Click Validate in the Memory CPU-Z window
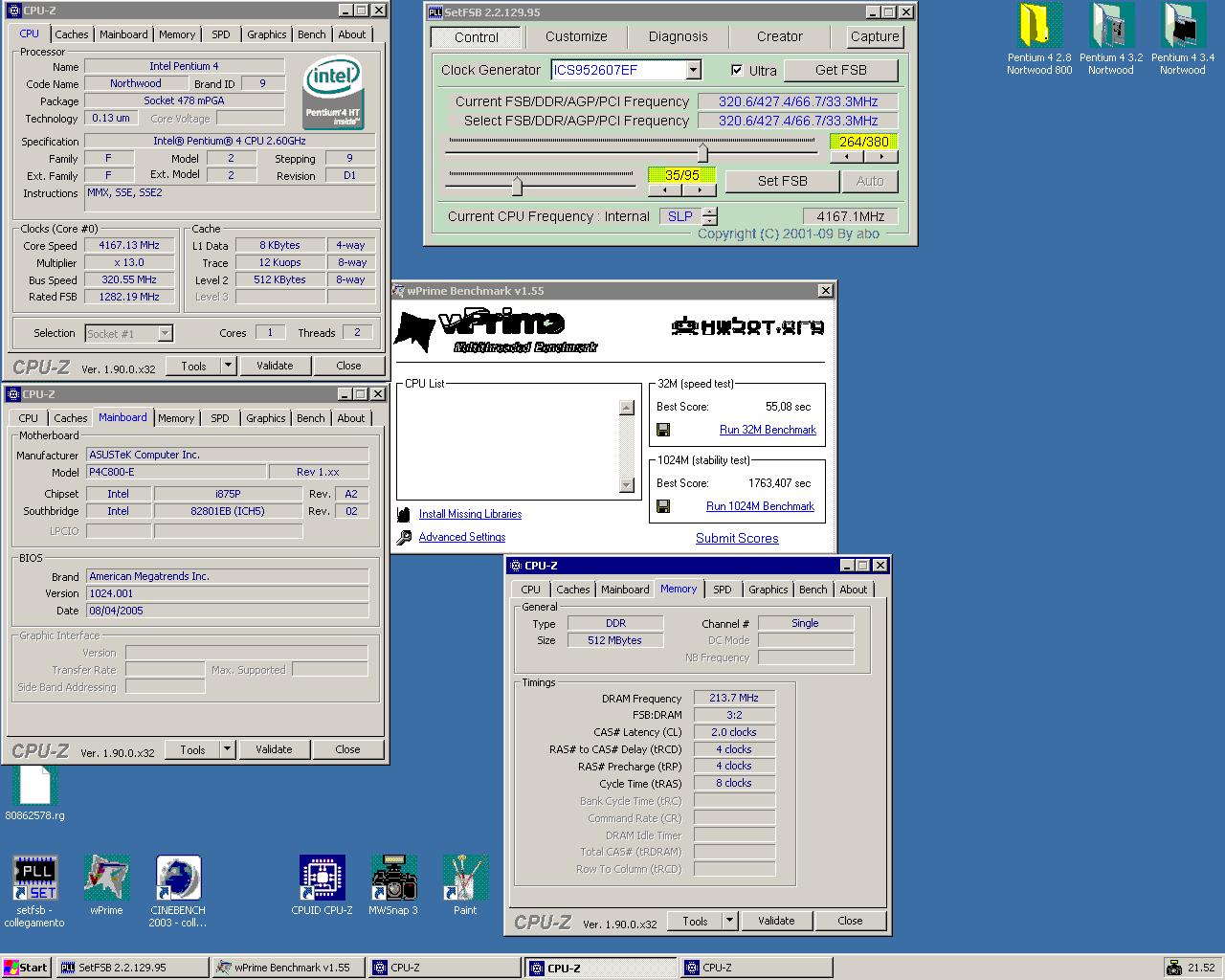This screenshot has width=1225, height=980. pos(776,921)
